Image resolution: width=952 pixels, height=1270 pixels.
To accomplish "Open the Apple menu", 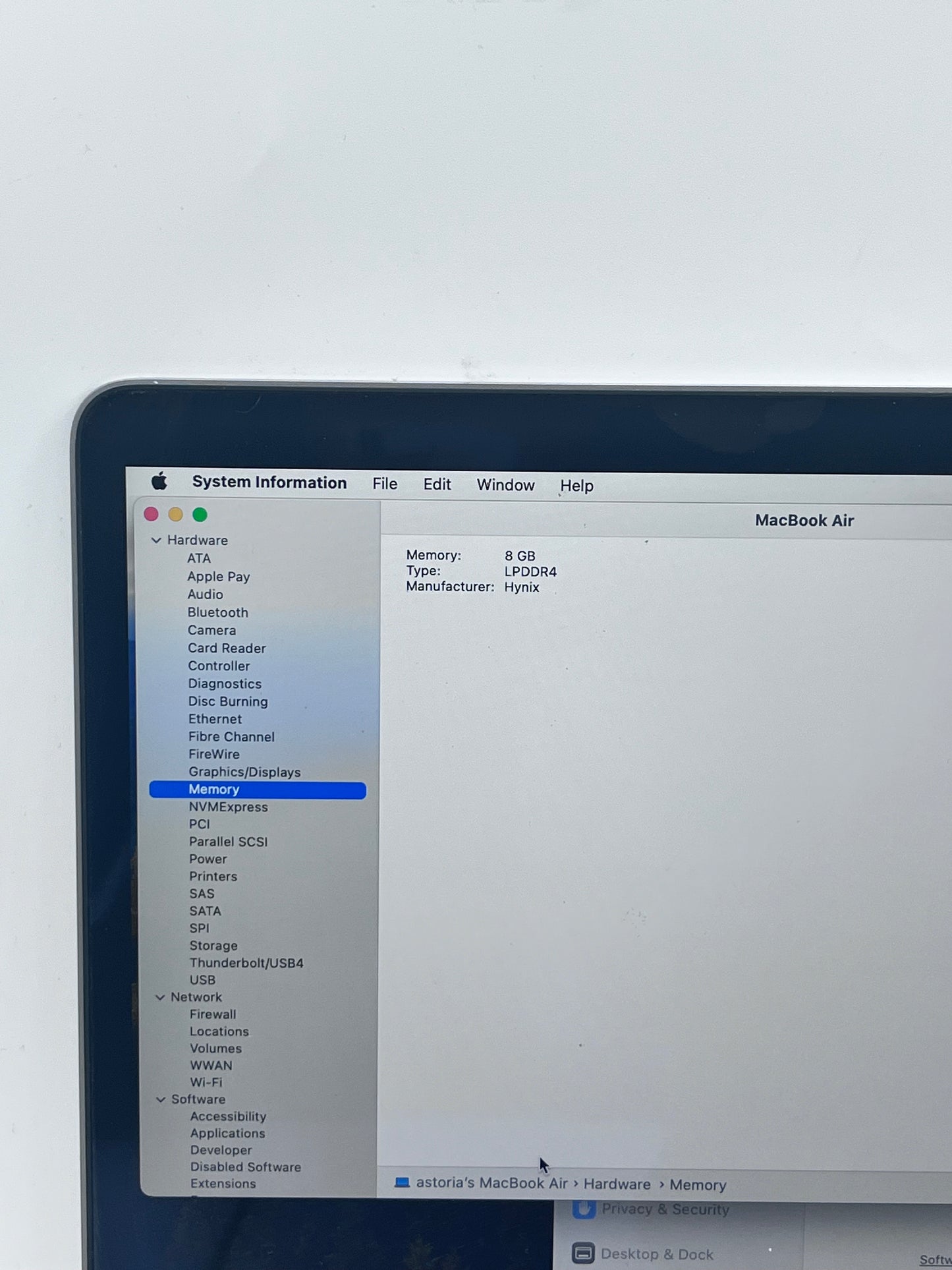I will (x=159, y=482).
